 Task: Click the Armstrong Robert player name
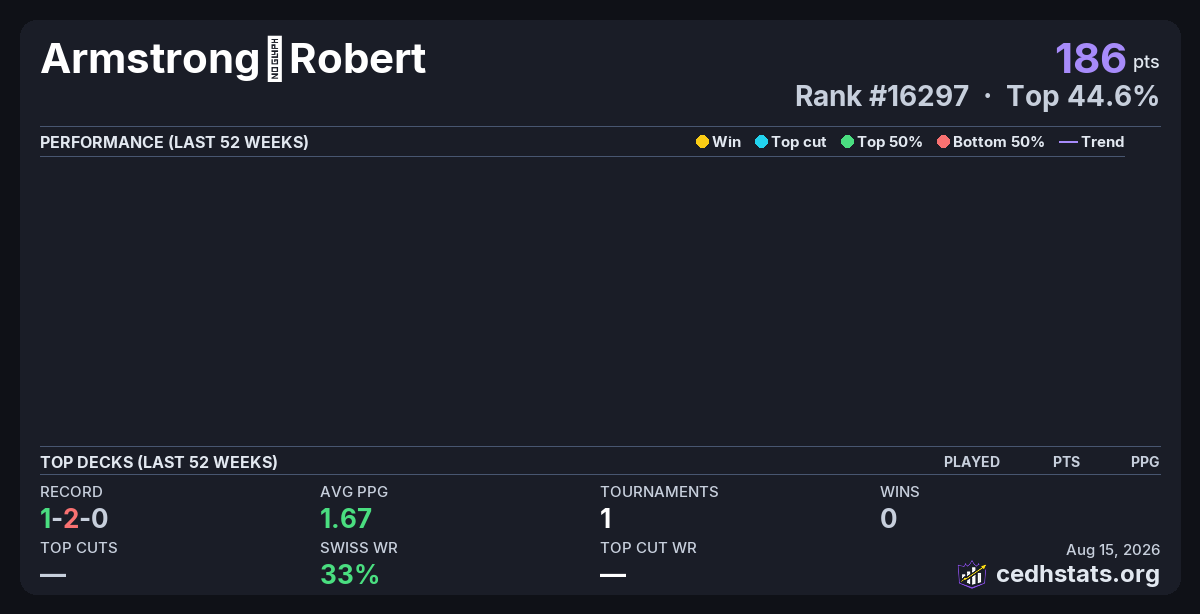tap(233, 60)
